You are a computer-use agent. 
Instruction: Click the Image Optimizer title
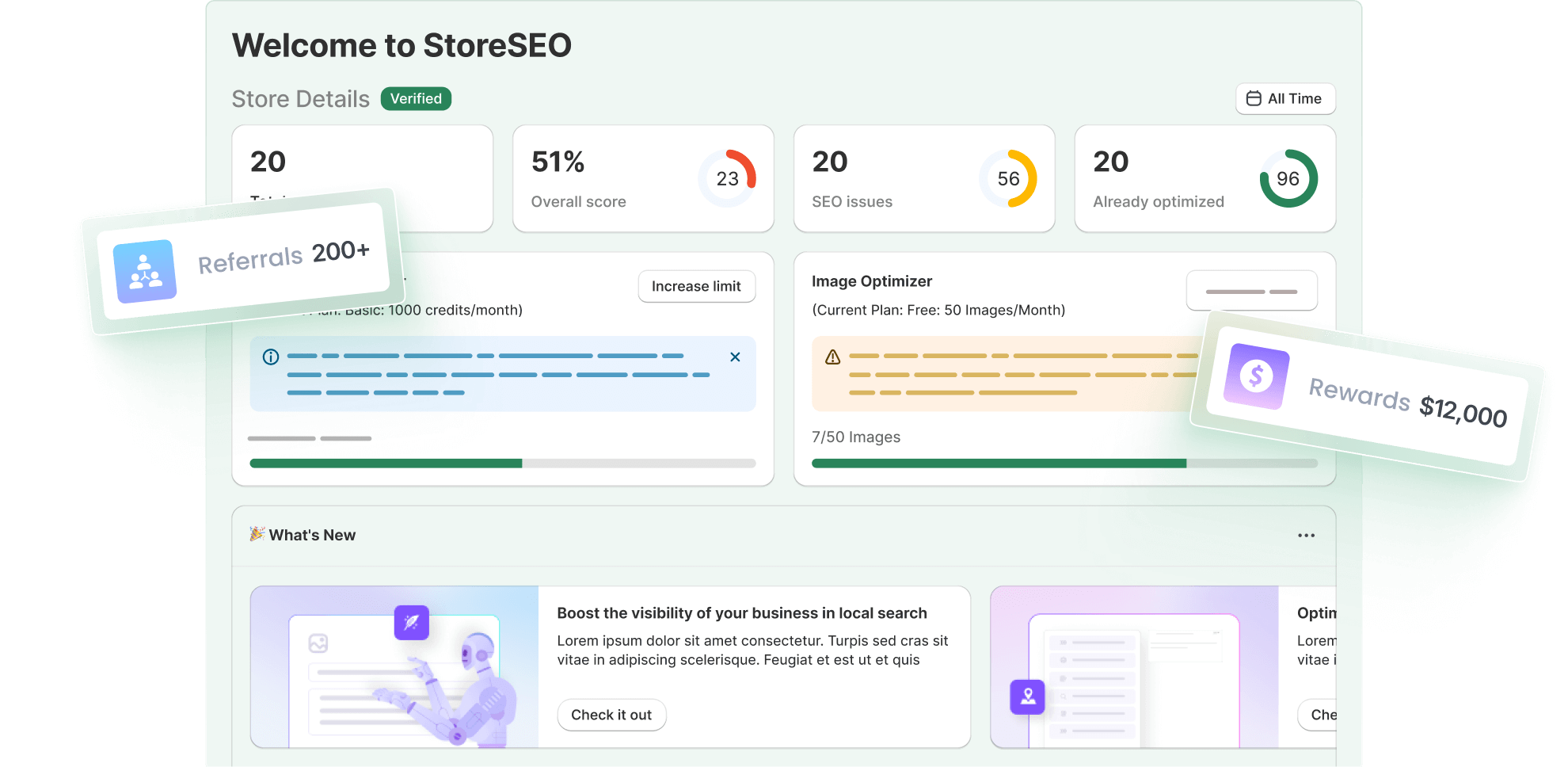click(872, 281)
